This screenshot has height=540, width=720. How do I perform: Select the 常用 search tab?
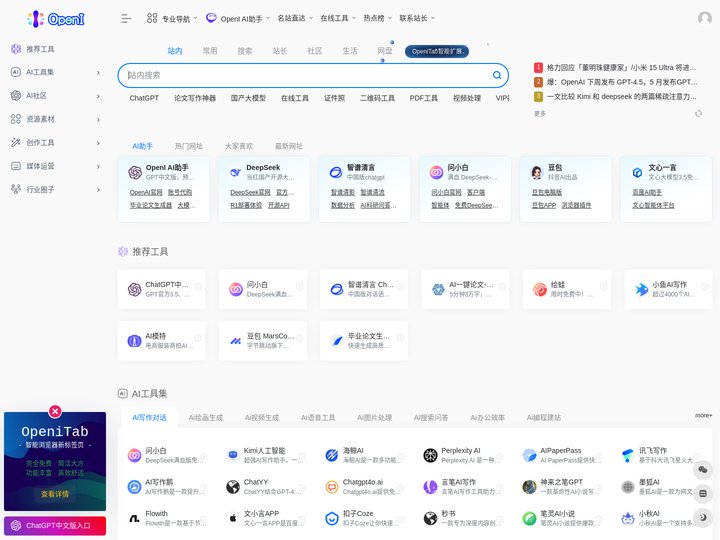(x=210, y=51)
